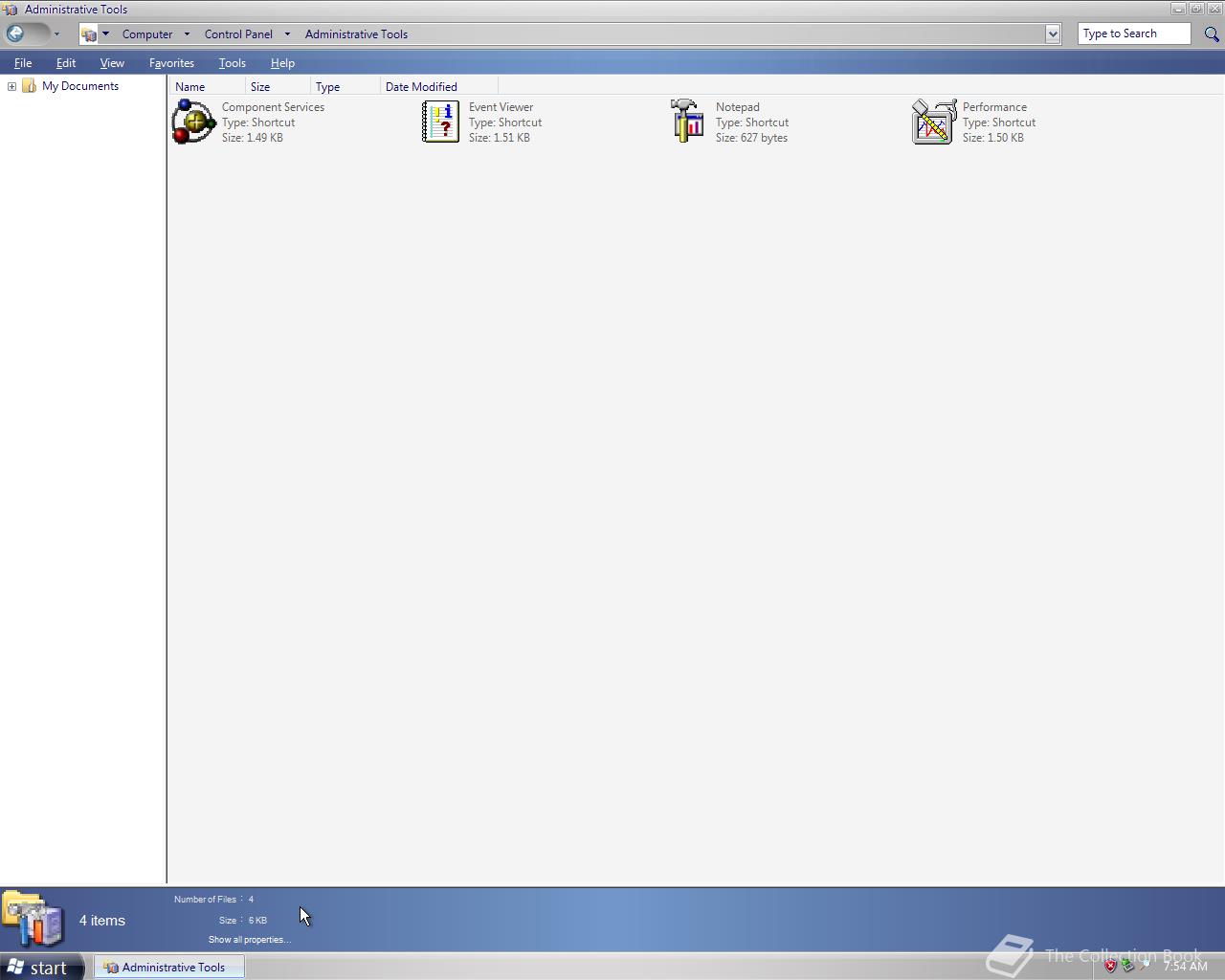Click Administrative Tools breadcrumb segment

click(x=356, y=34)
